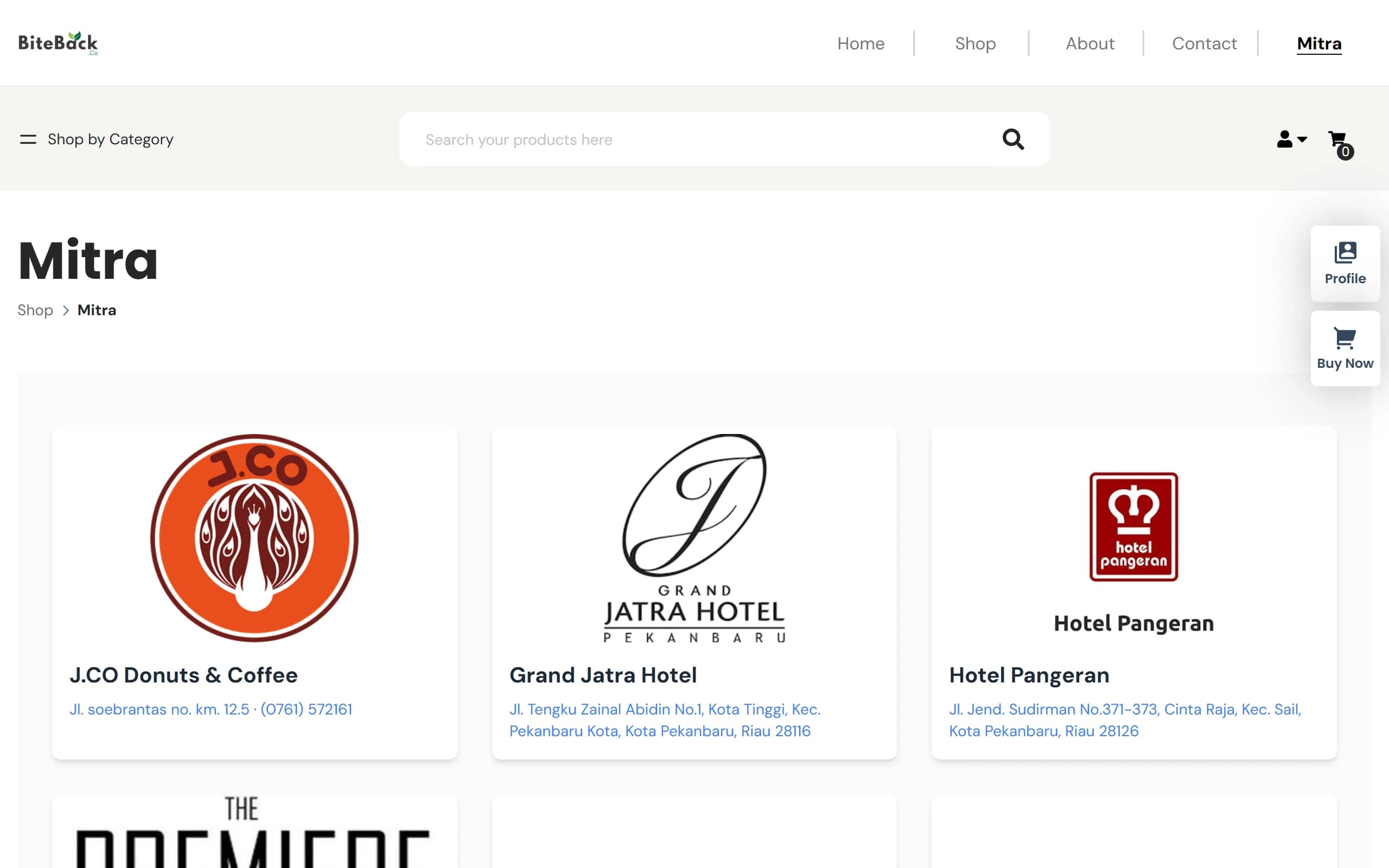Go to the Home nav item

[x=861, y=43]
